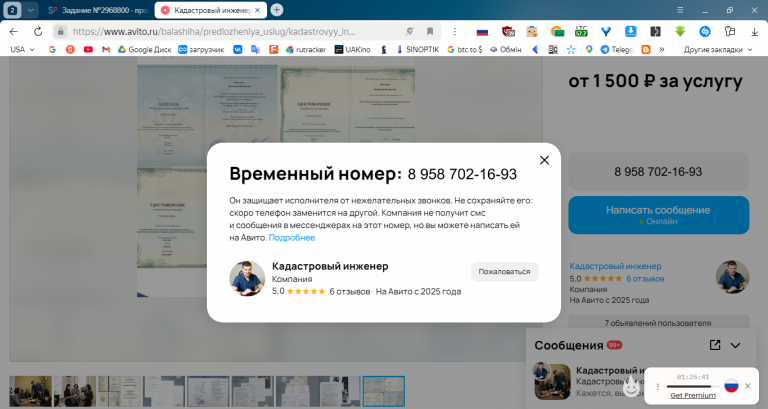Image resolution: width=768 pixels, height=409 pixels.
Task: Open загрузчик bookmark
Action: [201, 49]
